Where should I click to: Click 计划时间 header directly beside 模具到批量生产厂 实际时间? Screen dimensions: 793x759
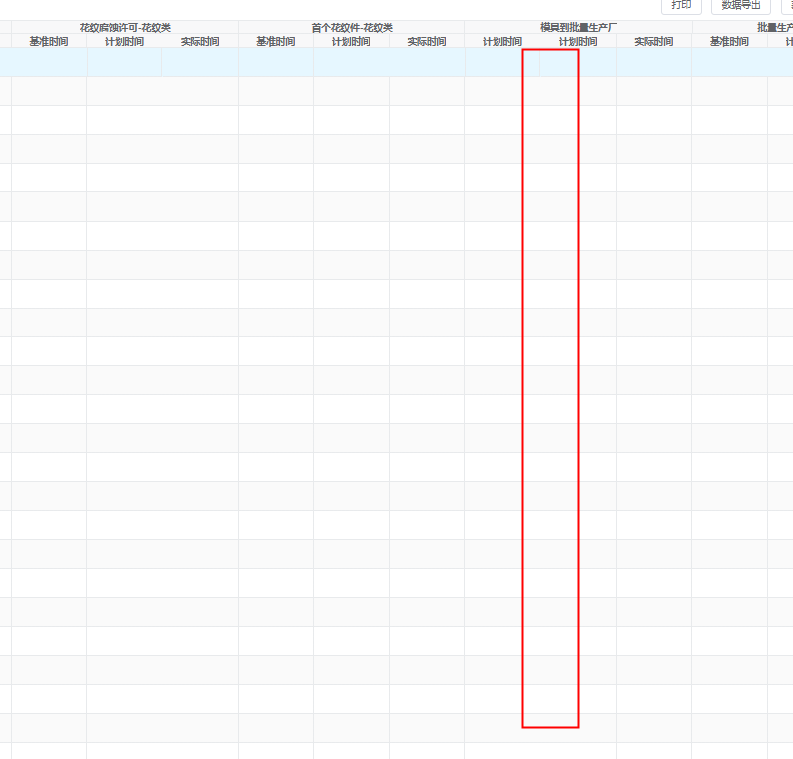click(578, 41)
